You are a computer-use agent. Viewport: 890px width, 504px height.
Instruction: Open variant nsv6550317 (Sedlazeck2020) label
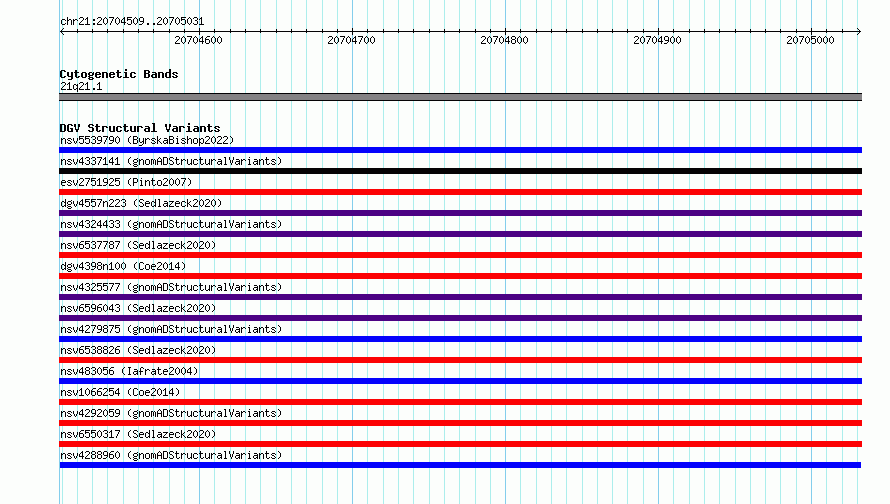(138, 434)
